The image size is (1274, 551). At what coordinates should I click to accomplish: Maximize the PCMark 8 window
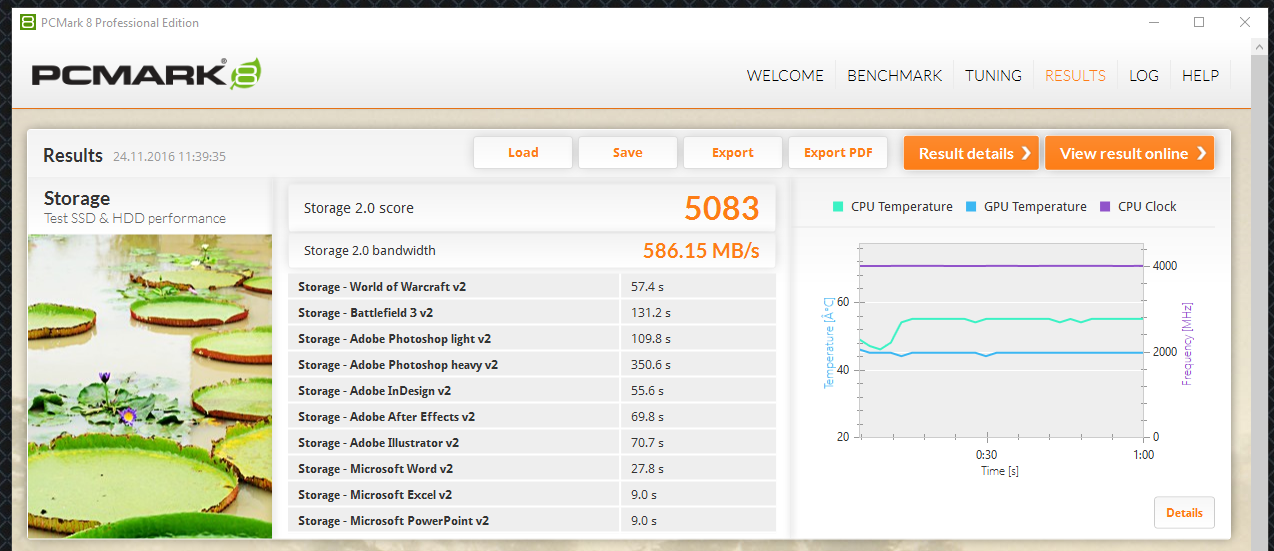pyautogui.click(x=1199, y=22)
